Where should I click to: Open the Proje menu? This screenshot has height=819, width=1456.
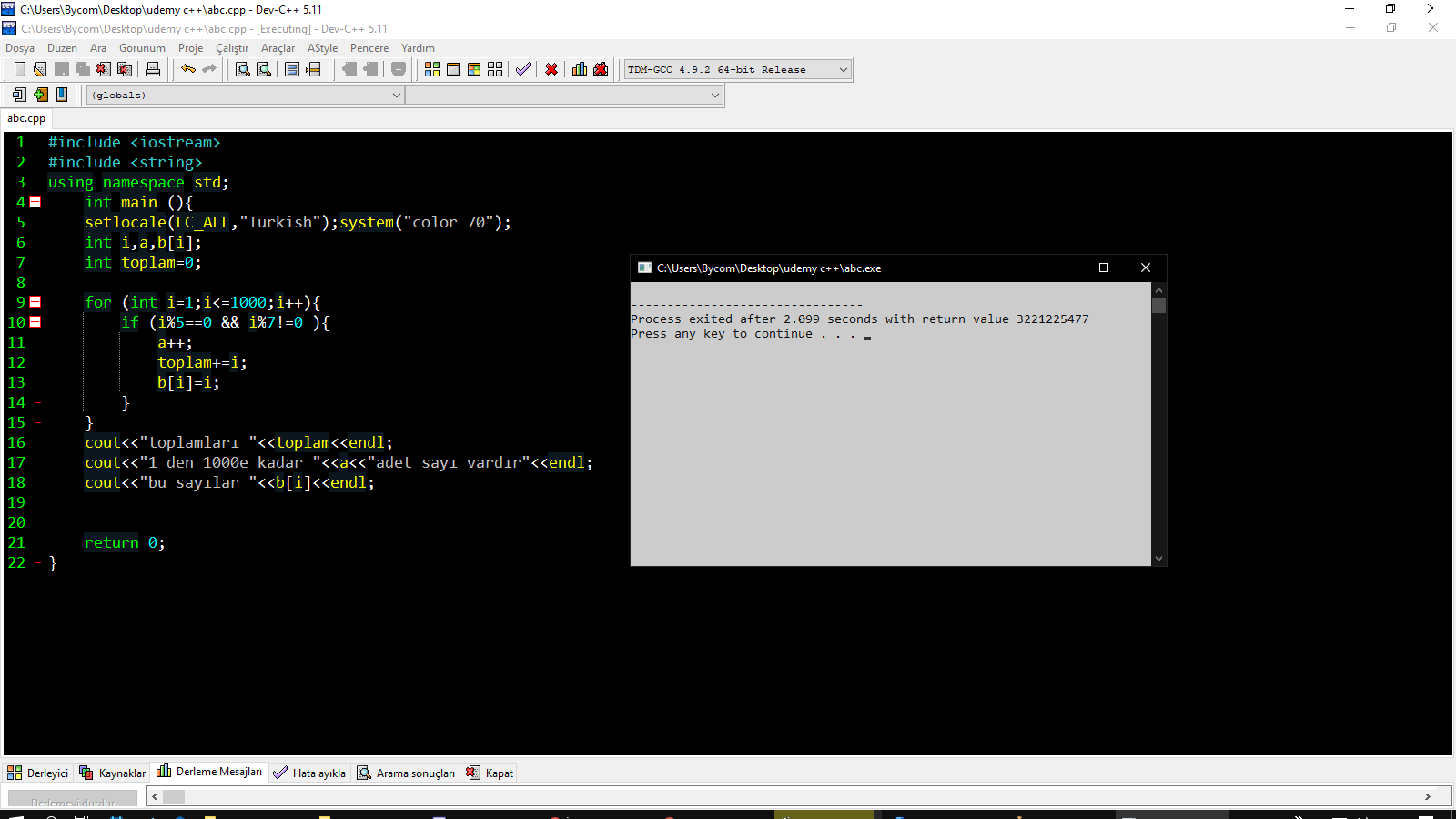190,48
